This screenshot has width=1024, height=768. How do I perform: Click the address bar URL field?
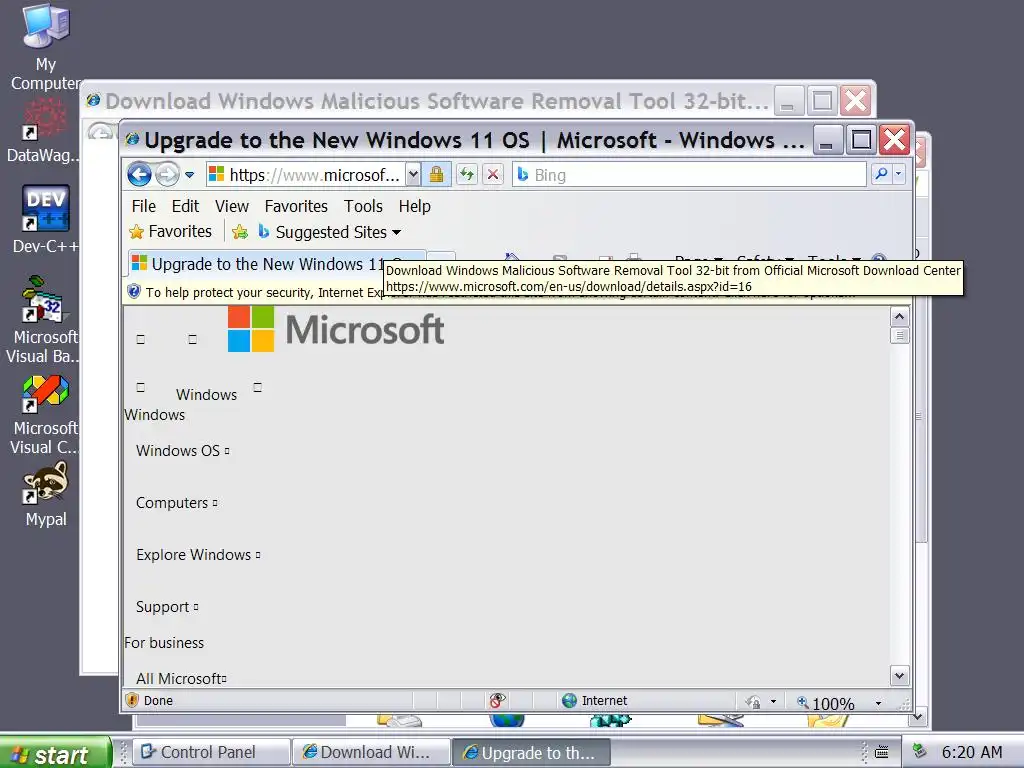[305, 175]
